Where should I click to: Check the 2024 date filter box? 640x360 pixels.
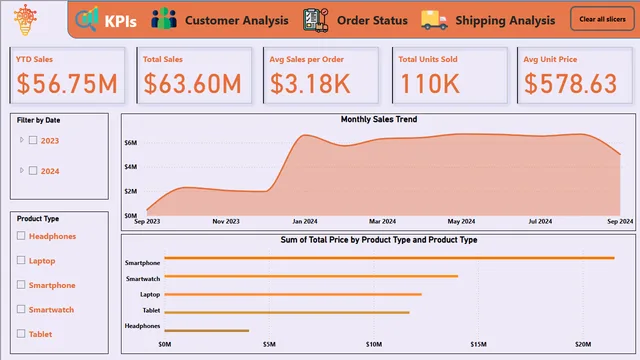33,171
